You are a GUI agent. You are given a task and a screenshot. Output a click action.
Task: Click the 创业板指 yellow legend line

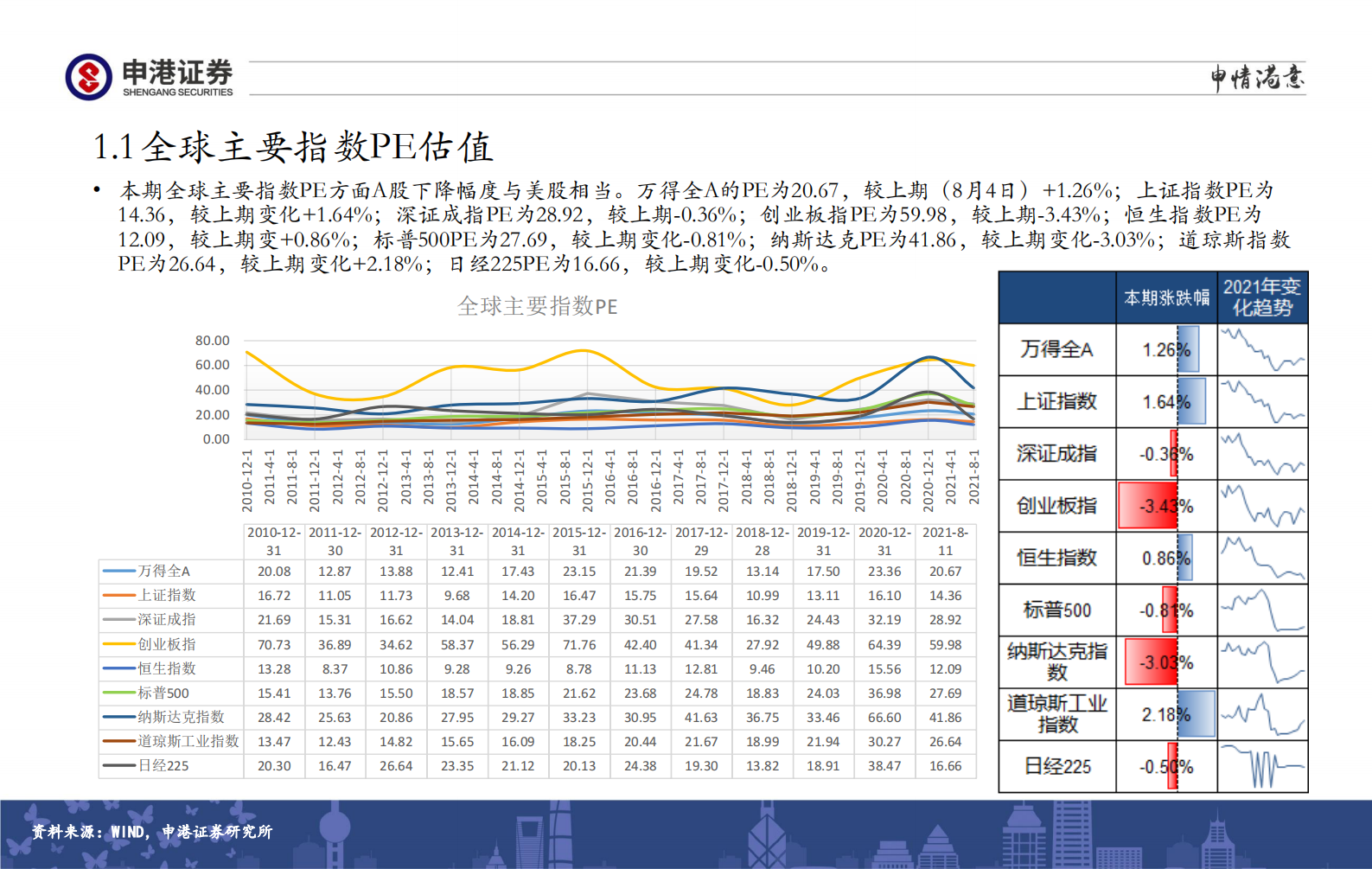click(x=119, y=644)
